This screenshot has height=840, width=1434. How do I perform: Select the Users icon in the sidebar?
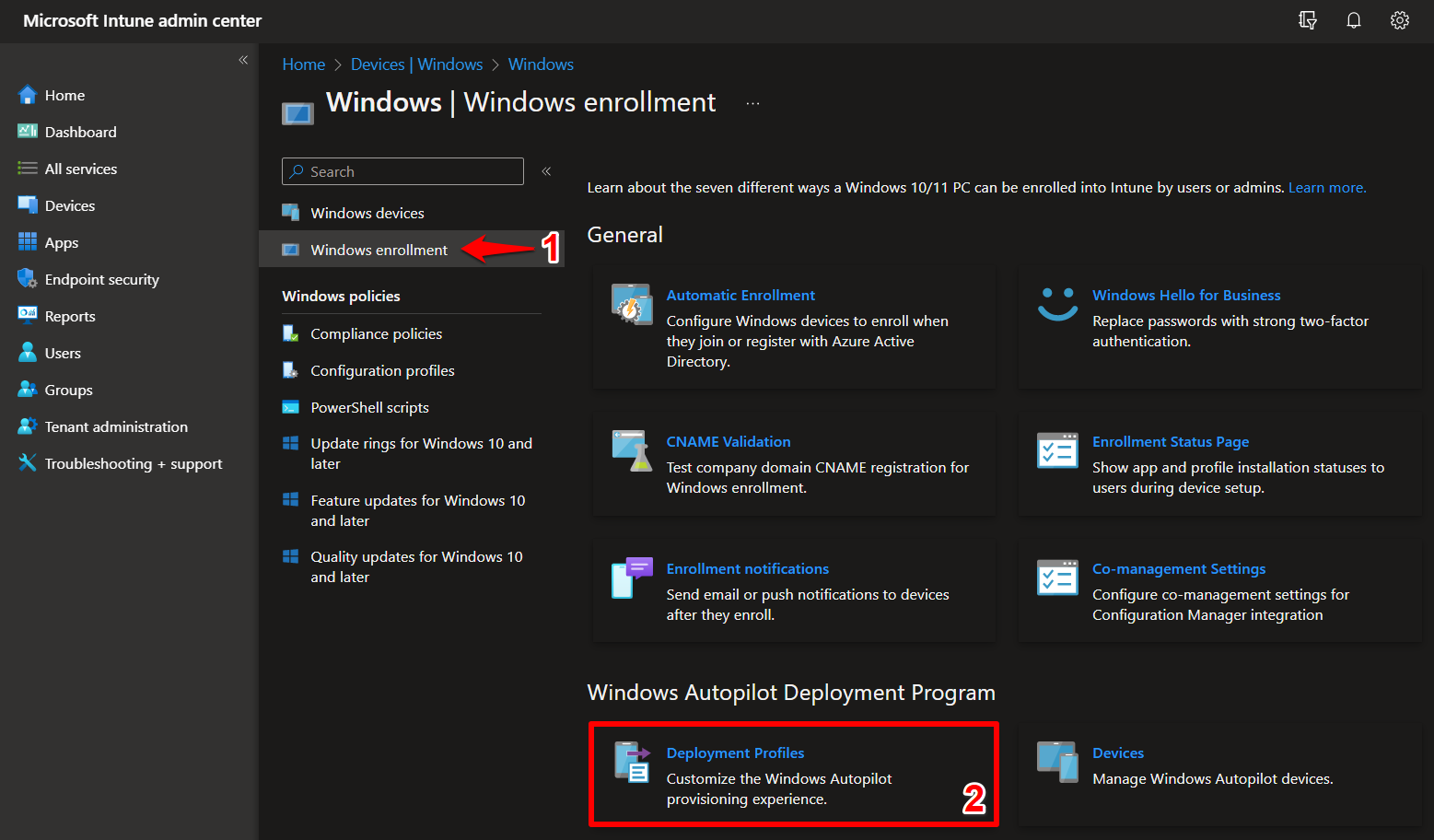(x=27, y=352)
